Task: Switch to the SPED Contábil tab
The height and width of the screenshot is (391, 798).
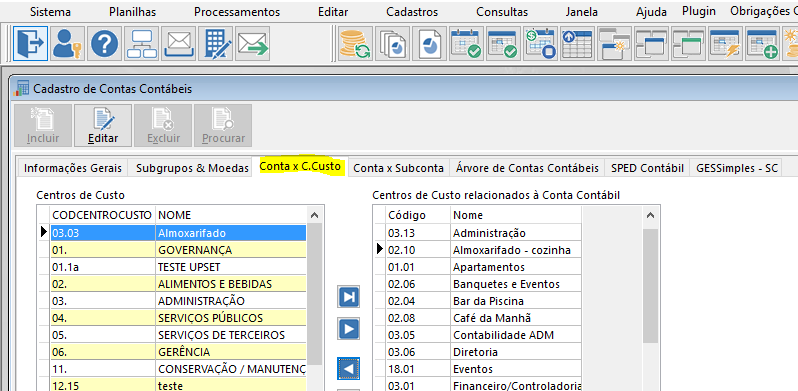Action: click(x=647, y=168)
